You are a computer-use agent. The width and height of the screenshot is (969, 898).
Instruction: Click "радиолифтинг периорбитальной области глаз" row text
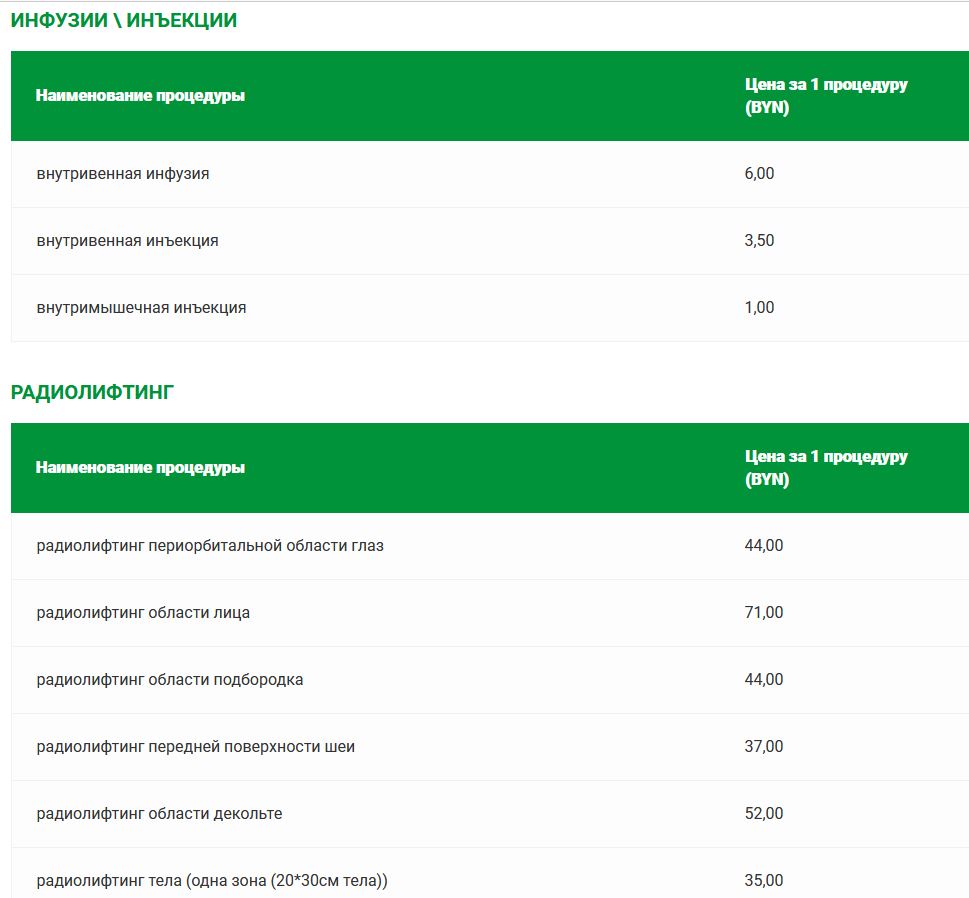pyautogui.click(x=210, y=546)
